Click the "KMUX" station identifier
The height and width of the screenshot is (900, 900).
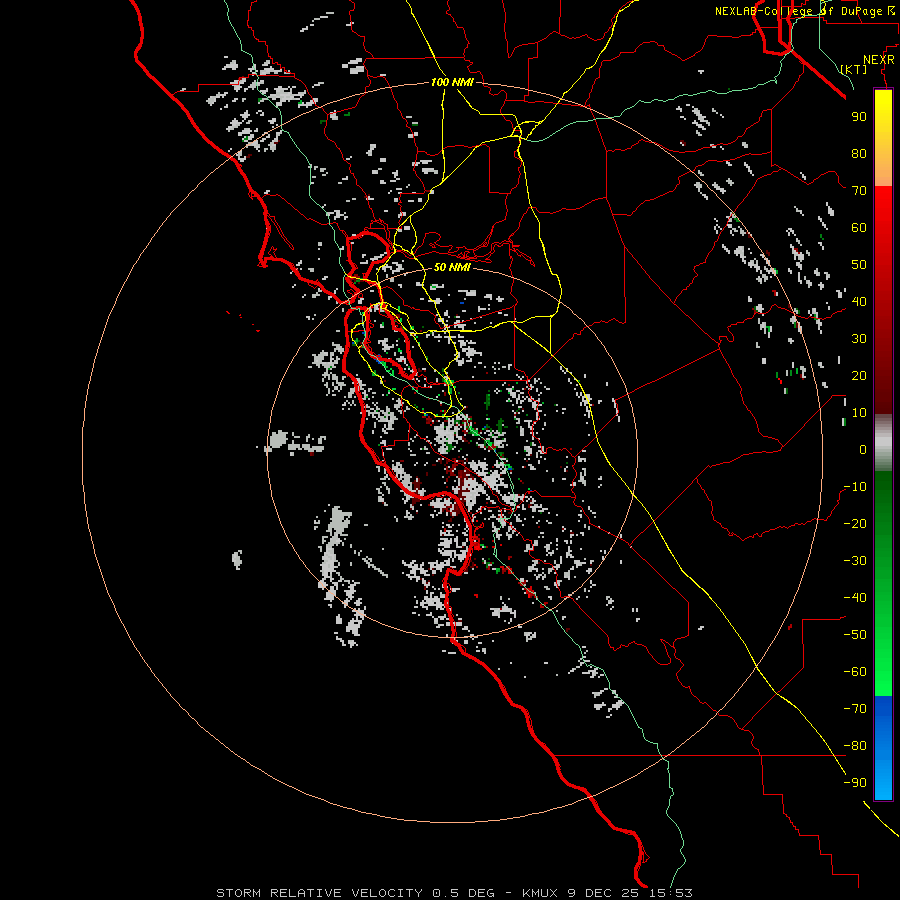tap(540, 893)
